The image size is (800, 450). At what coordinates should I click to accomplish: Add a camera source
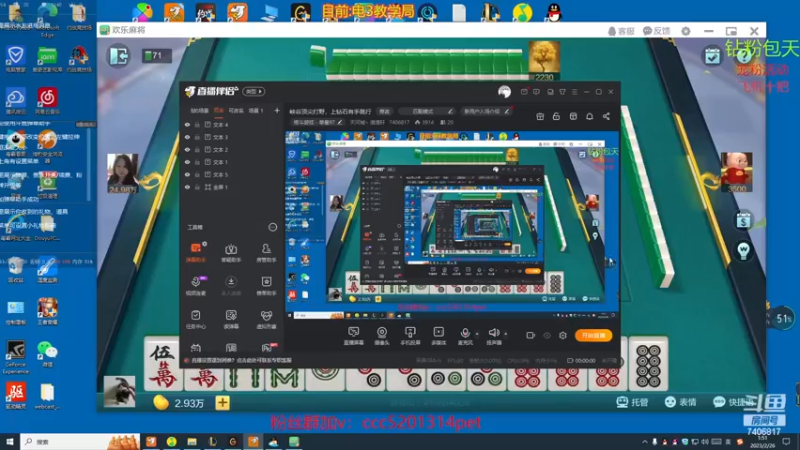(x=382, y=336)
